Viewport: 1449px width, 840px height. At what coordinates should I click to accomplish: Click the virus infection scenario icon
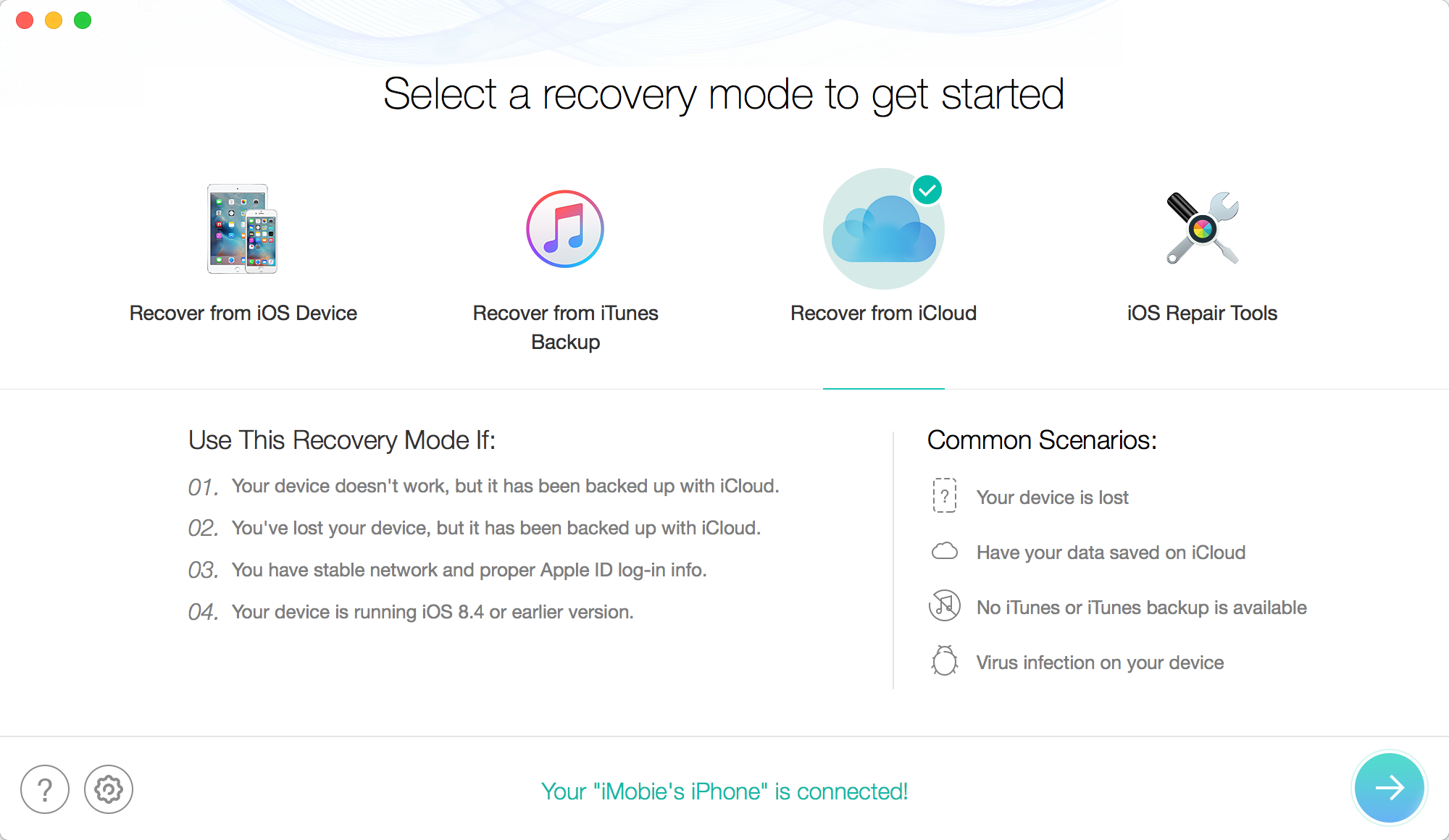pos(945,662)
